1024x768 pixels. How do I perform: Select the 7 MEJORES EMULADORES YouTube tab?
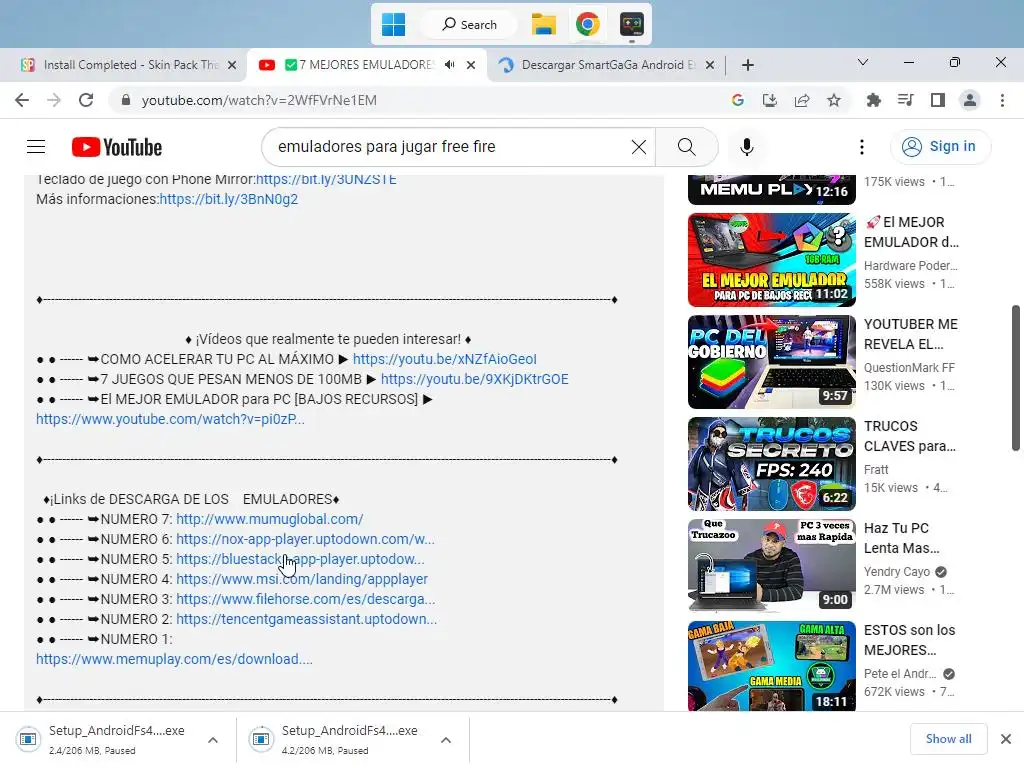tap(358, 65)
